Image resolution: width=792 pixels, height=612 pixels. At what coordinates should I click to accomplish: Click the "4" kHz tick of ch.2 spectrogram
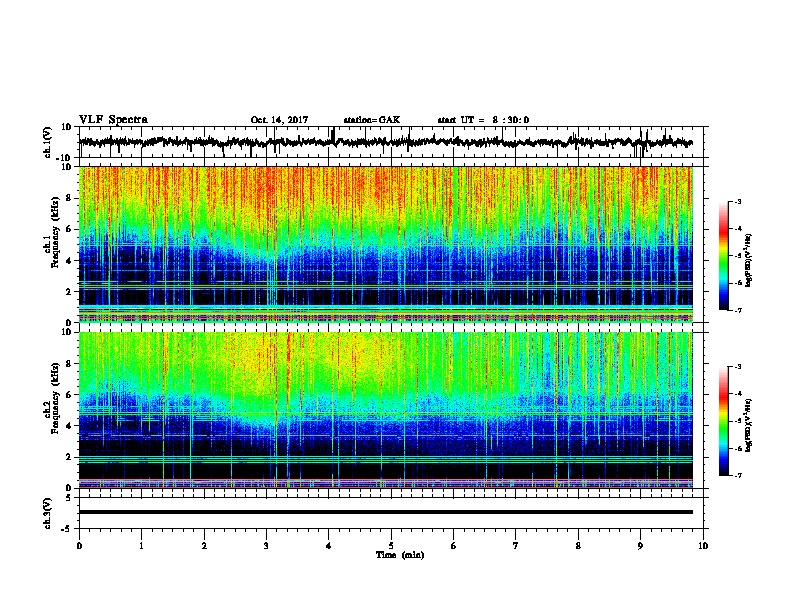[x=69, y=426]
